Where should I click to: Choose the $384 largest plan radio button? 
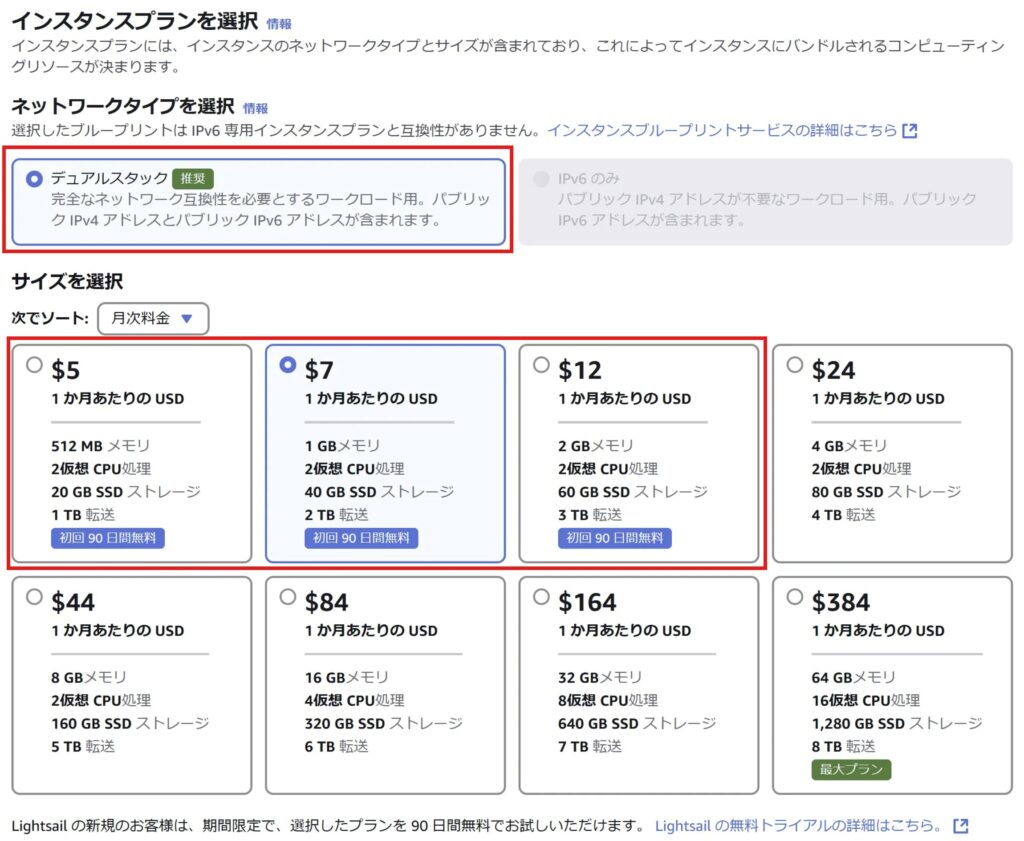pos(795,597)
